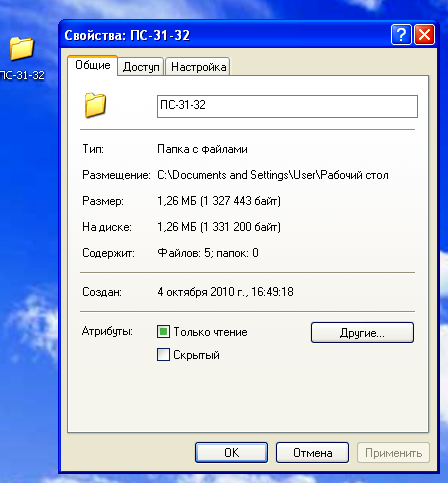Close the Свойства dialog with the X

pyautogui.click(x=424, y=34)
